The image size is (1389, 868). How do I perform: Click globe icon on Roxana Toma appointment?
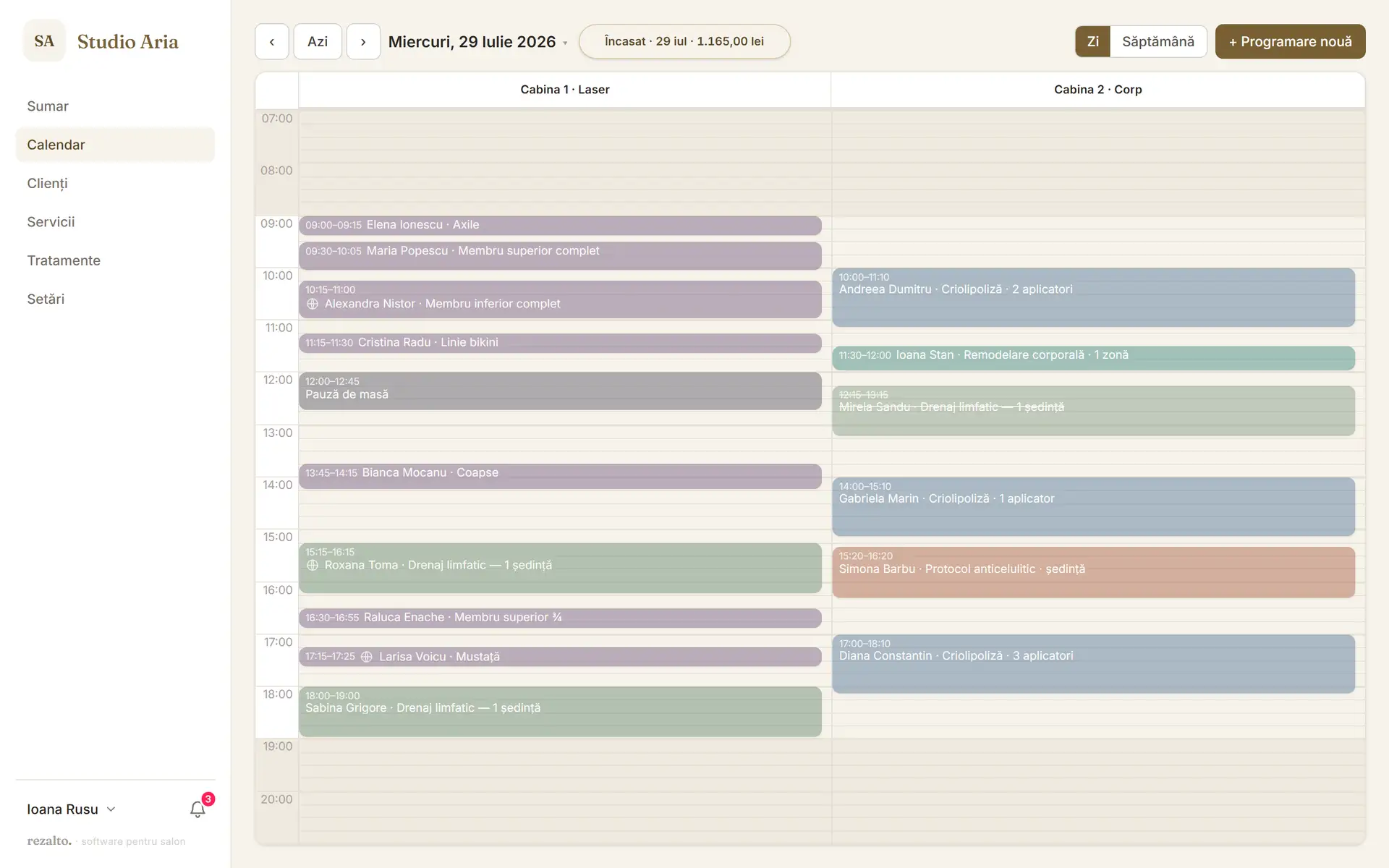[313, 565]
